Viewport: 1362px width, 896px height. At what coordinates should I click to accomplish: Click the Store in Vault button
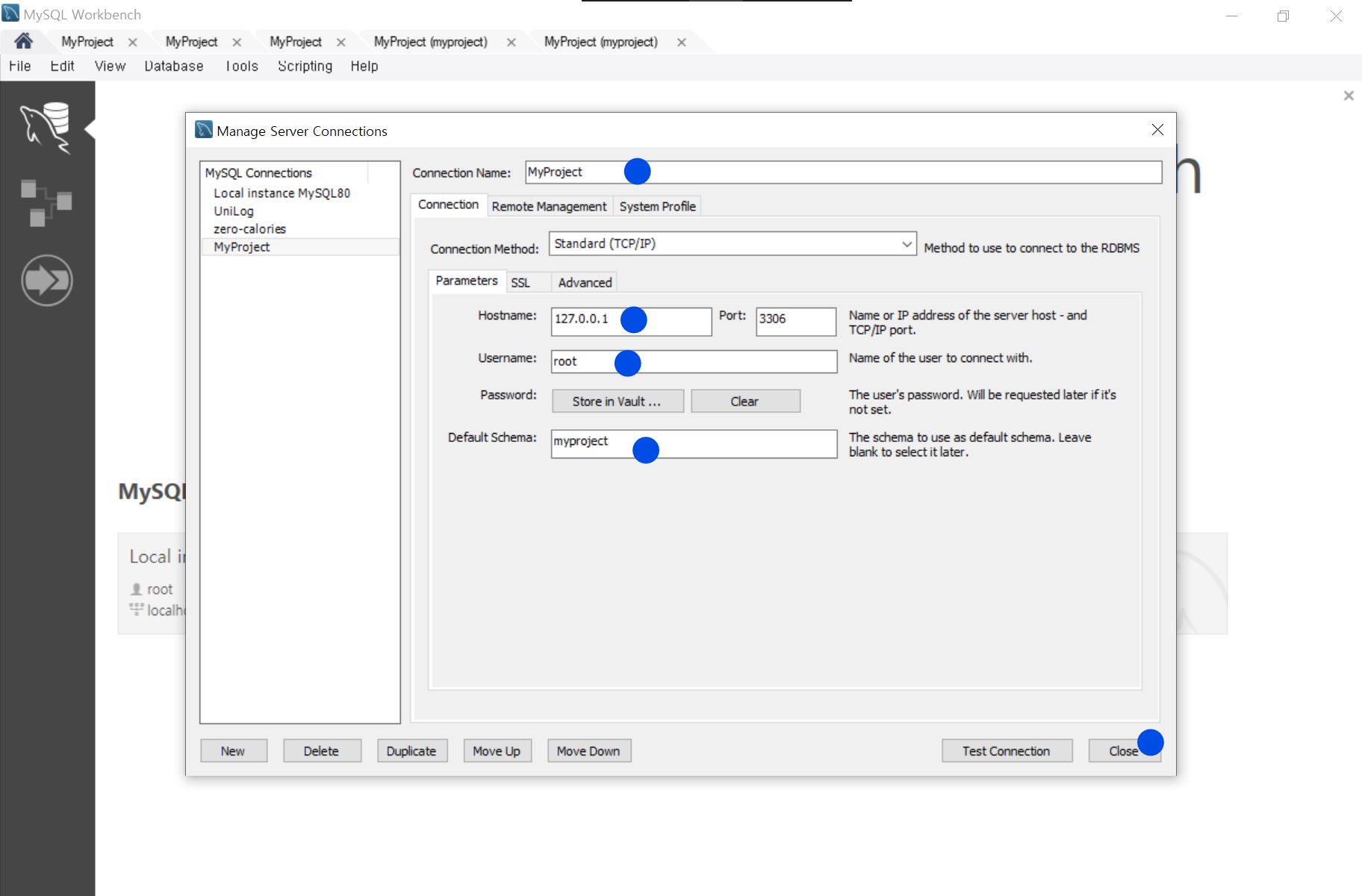pyautogui.click(x=618, y=402)
